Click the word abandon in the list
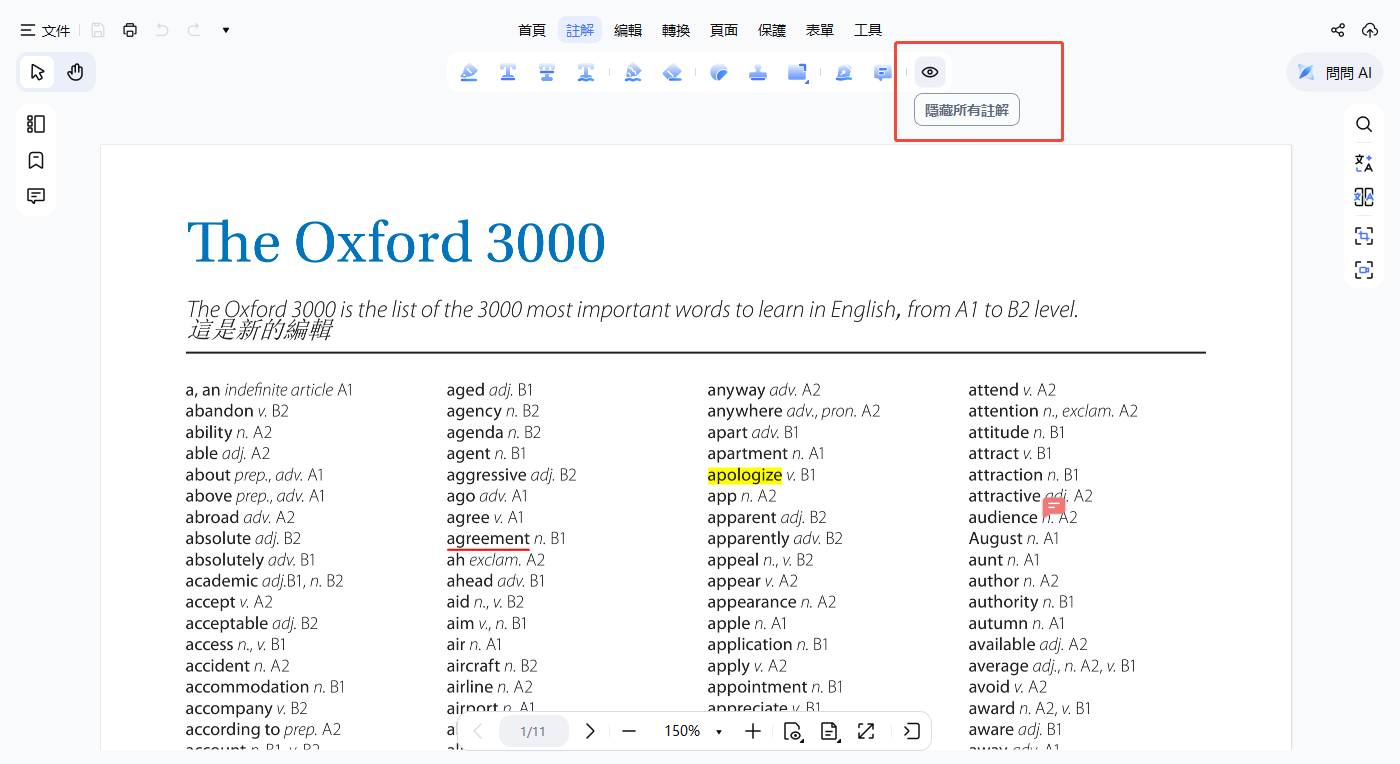Image resolution: width=1400 pixels, height=764 pixels. (219, 411)
